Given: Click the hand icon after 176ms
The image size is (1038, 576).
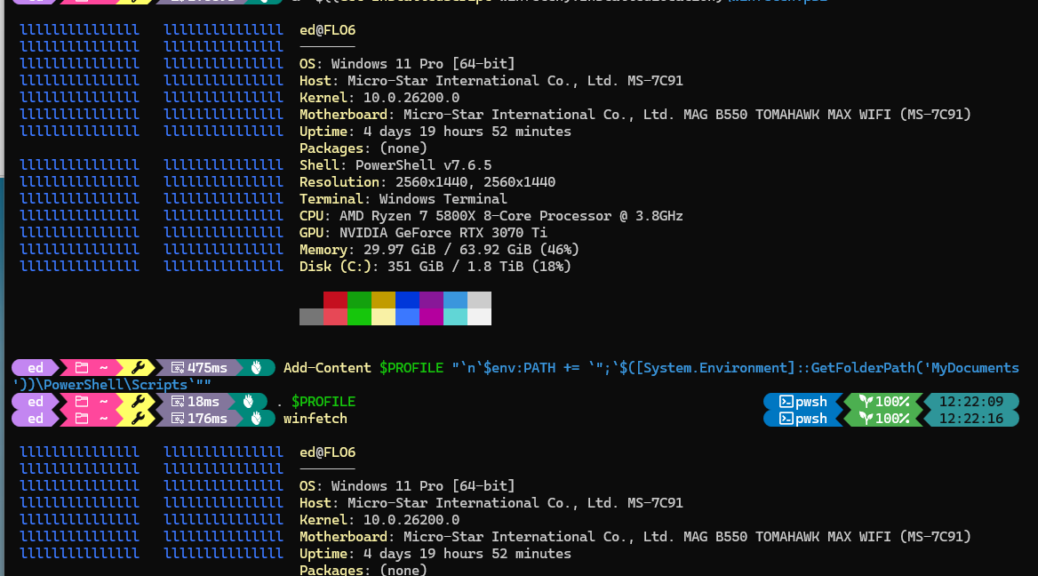Looking at the screenshot, I should (256, 418).
